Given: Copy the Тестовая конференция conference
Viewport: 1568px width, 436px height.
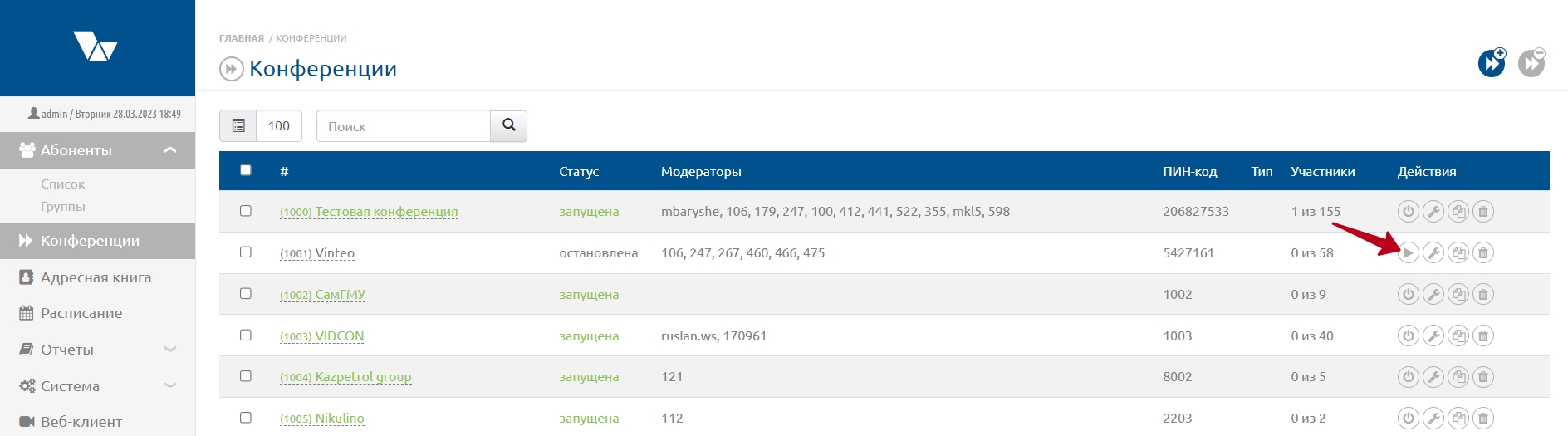Looking at the screenshot, I should 1458,212.
